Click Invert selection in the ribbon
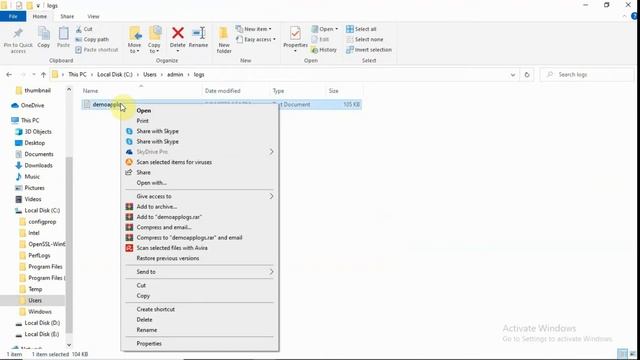 (369, 49)
